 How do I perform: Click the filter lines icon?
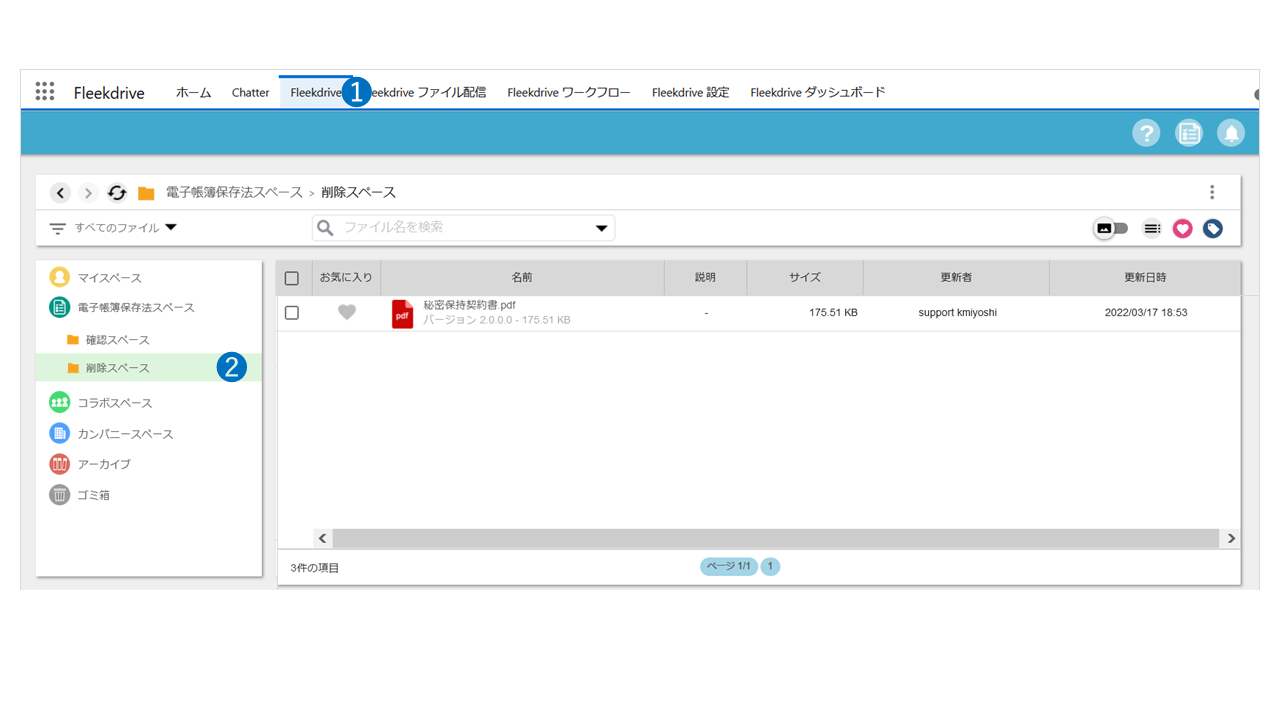[x=58, y=228]
